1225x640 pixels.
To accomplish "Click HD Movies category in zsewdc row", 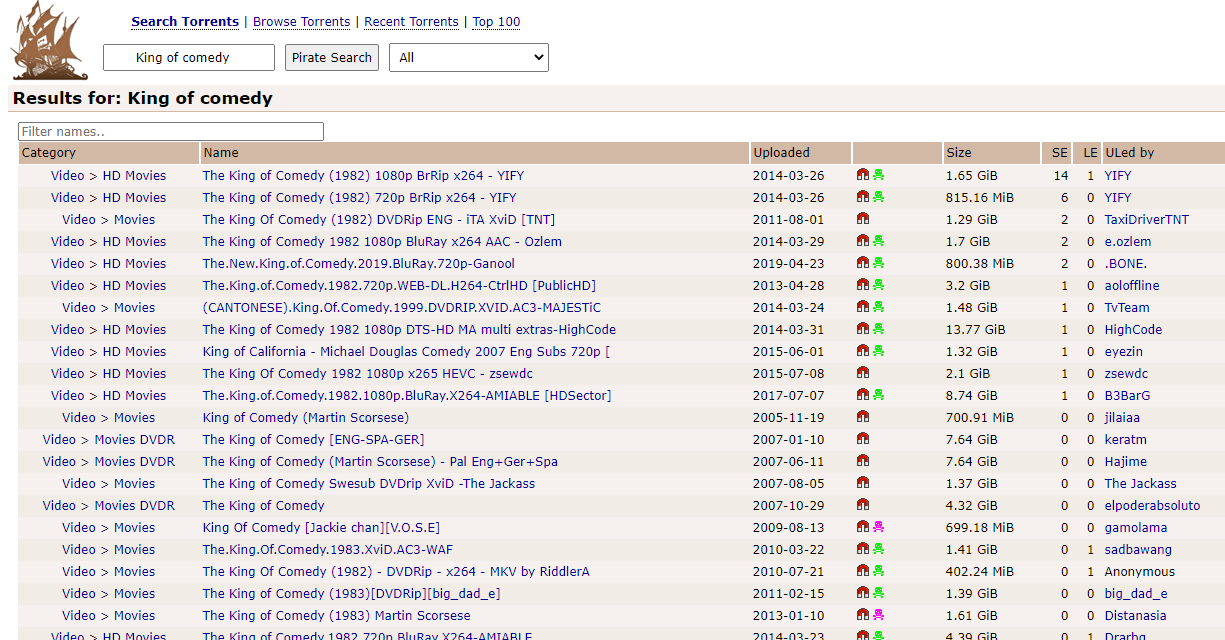I will [x=134, y=373].
